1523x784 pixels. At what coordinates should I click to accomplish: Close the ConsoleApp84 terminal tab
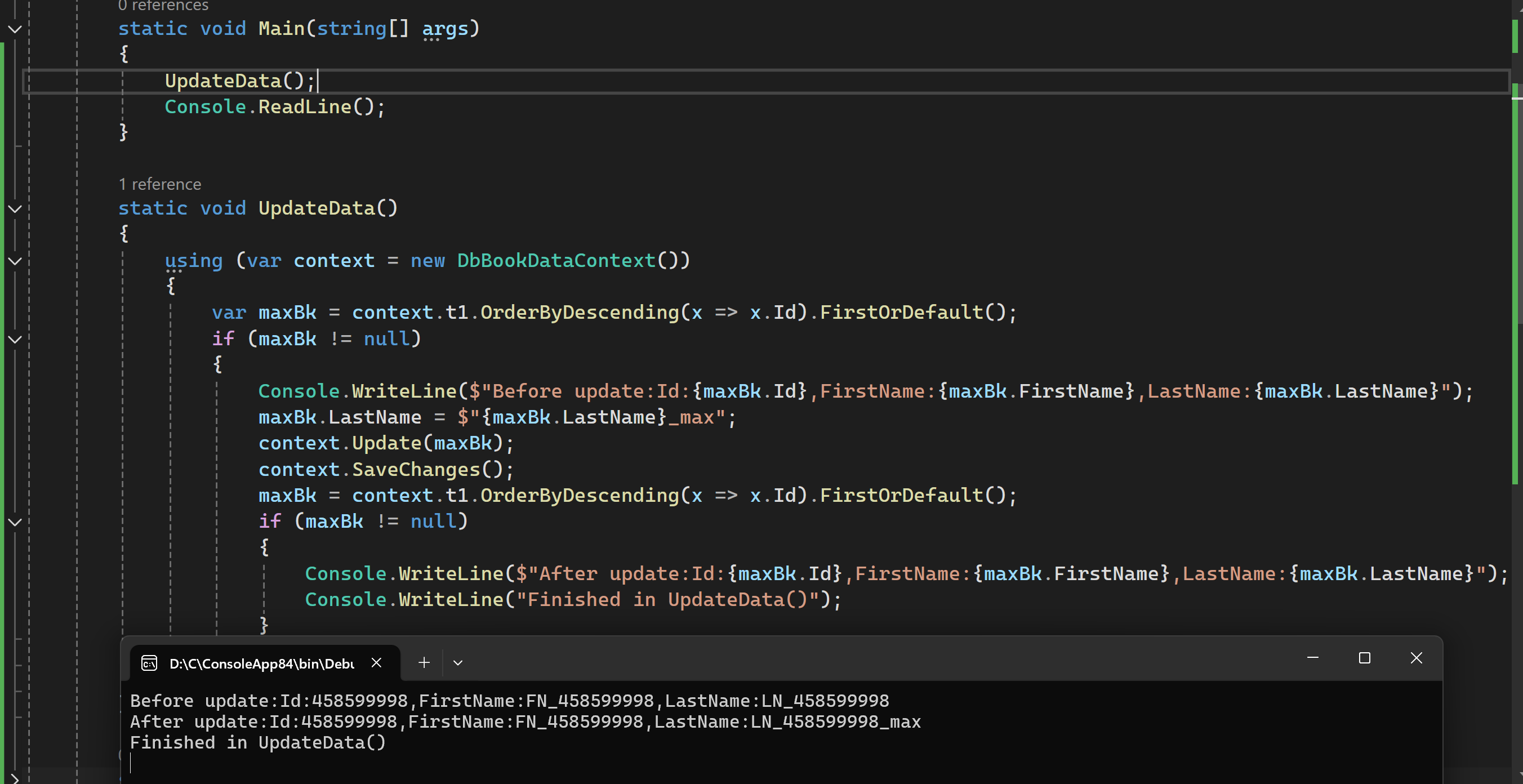pyautogui.click(x=376, y=663)
